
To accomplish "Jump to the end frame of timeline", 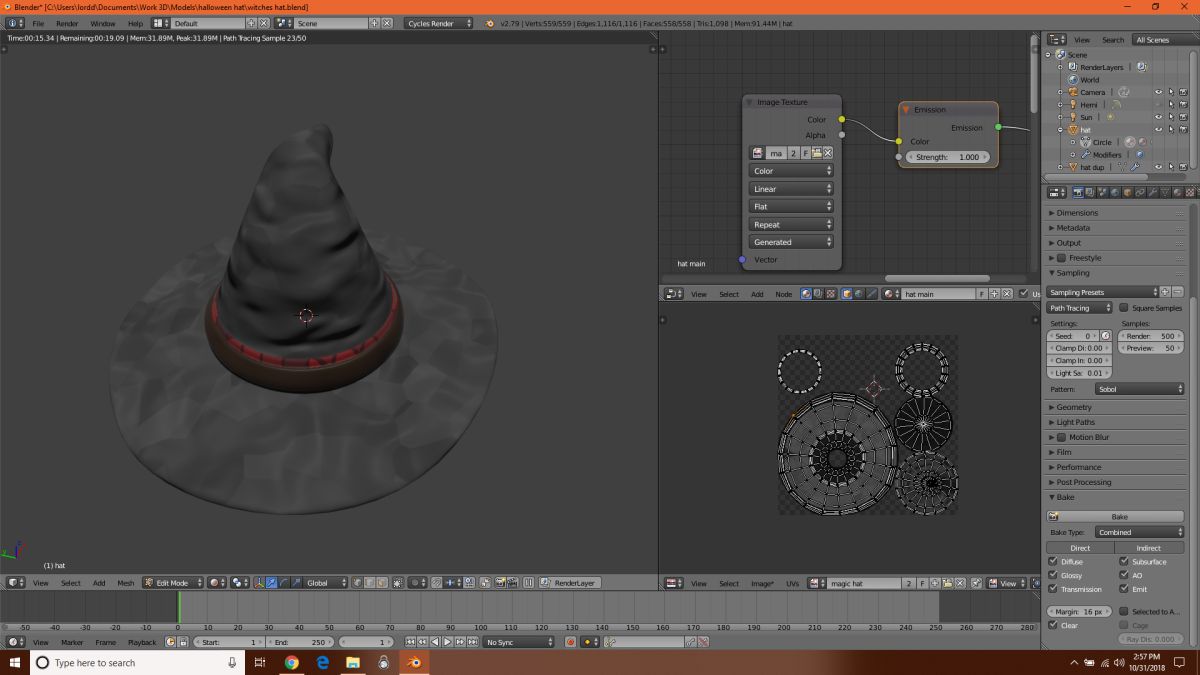I will point(471,642).
